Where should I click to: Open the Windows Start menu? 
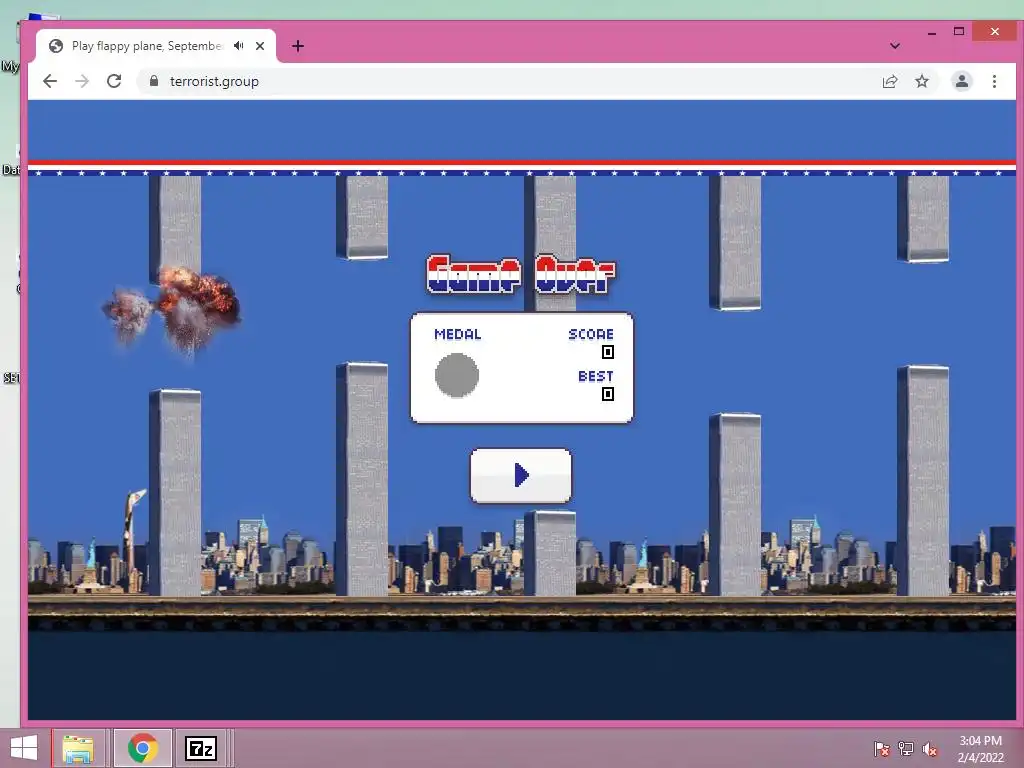tap(24, 748)
